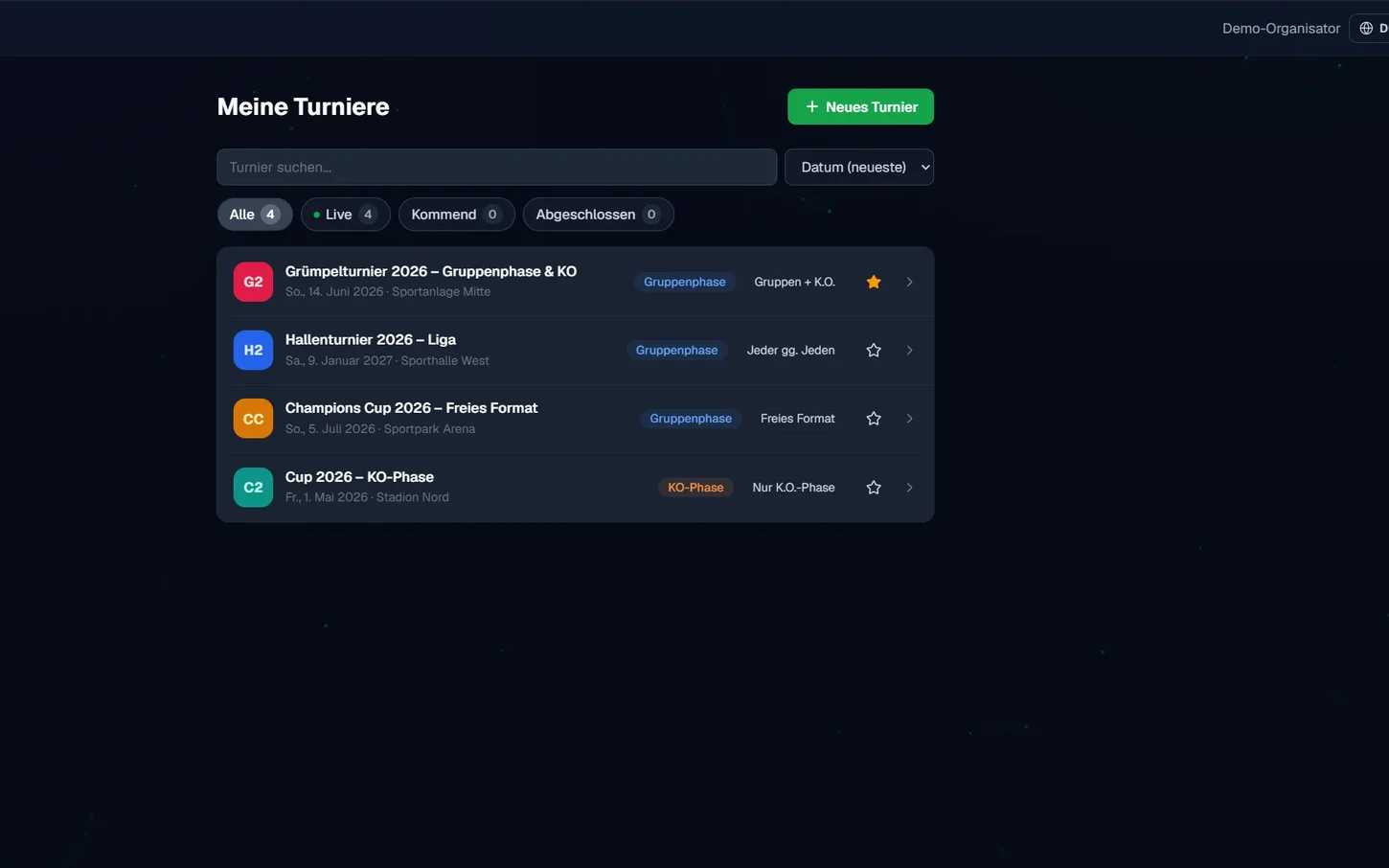
Task: Switch to the Live filter tab
Action: pyautogui.click(x=346, y=215)
